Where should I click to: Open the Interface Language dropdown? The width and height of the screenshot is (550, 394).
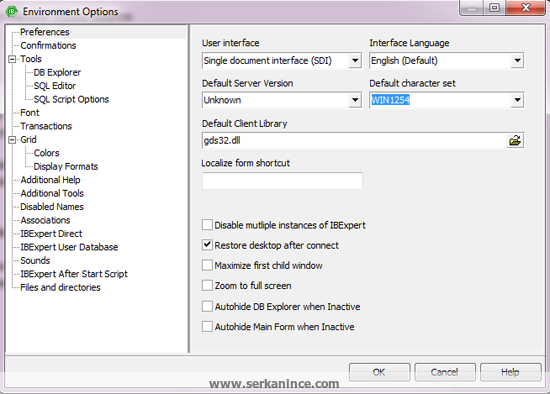[517, 61]
